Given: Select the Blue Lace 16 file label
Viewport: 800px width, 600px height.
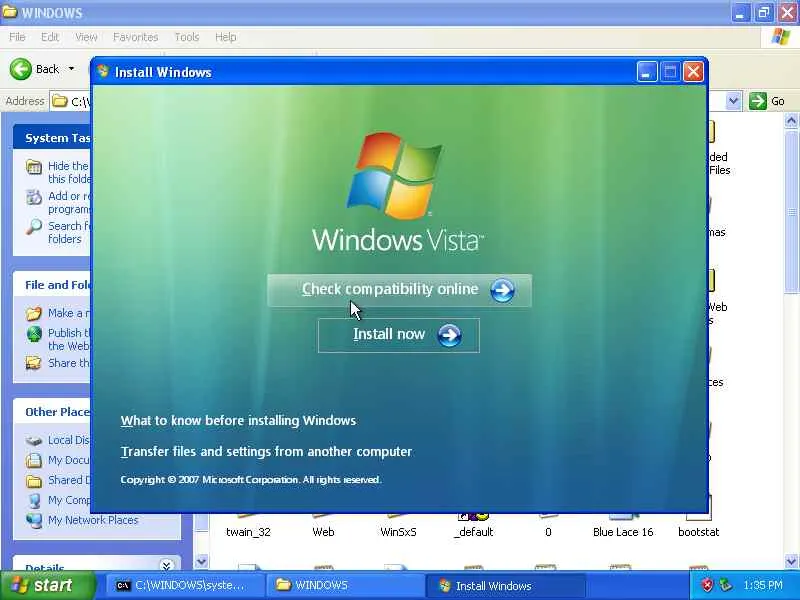Looking at the screenshot, I should tap(623, 532).
